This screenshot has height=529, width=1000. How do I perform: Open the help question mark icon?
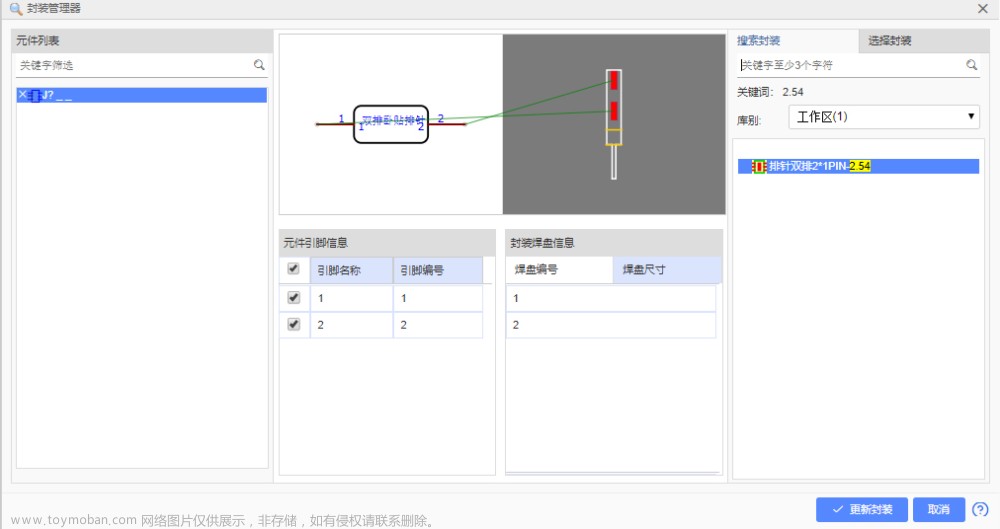point(980,509)
